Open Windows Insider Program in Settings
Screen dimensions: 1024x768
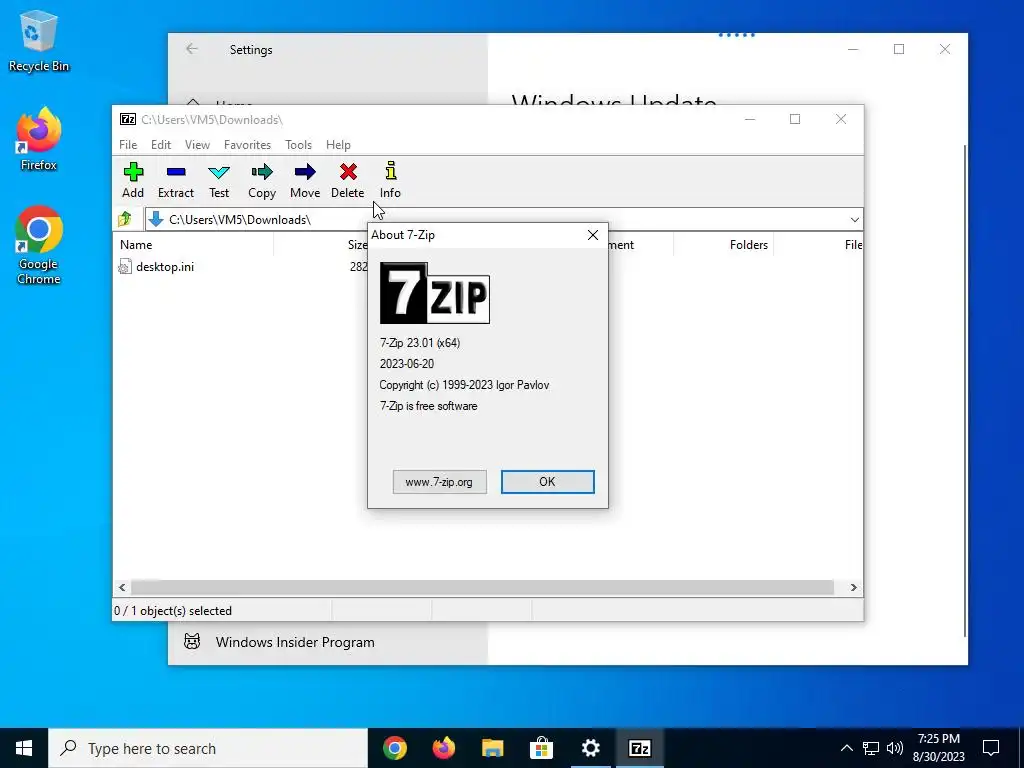click(295, 642)
